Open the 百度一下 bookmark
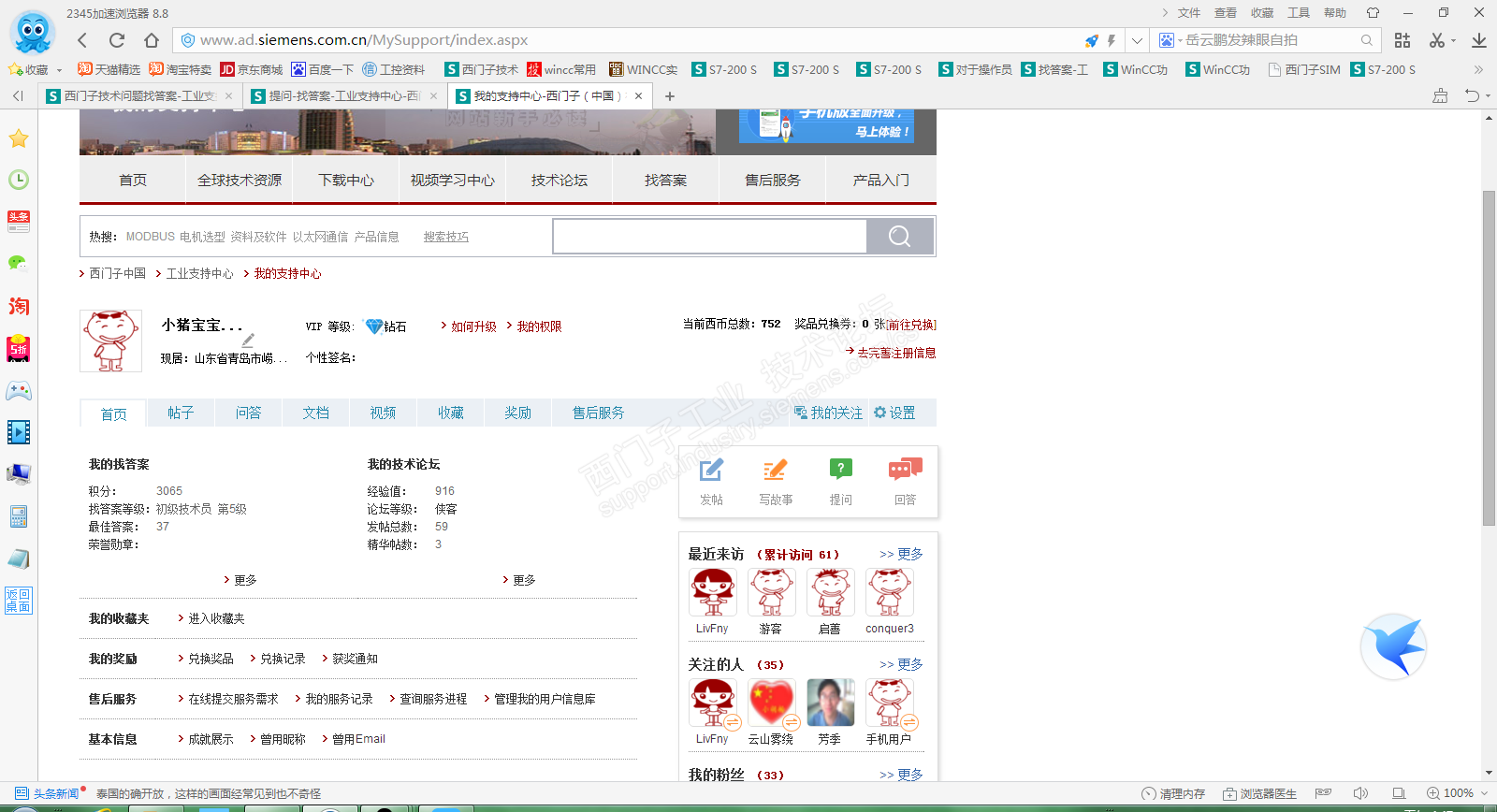1497x812 pixels. [323, 69]
